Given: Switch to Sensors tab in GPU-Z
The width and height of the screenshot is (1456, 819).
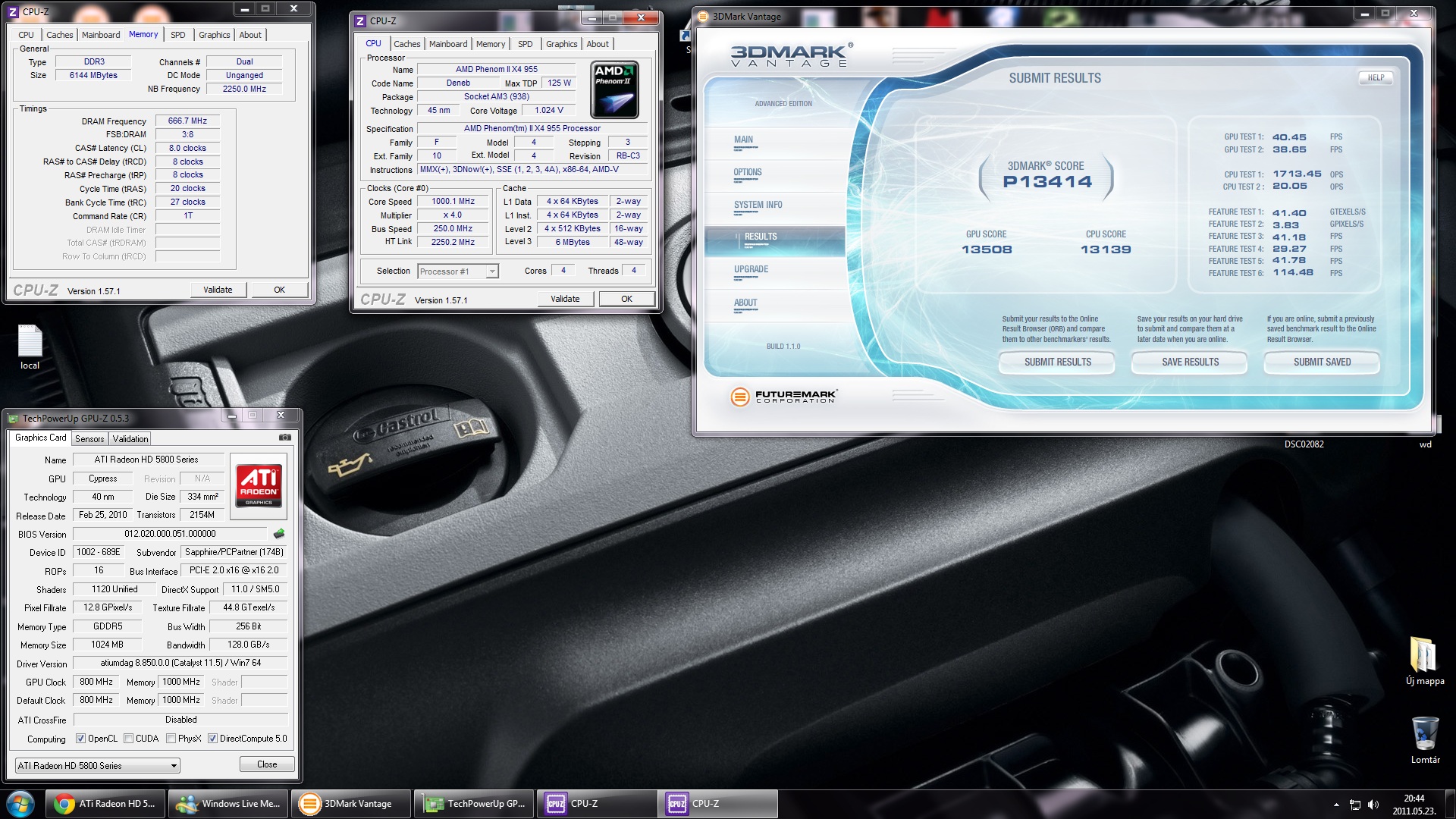Looking at the screenshot, I should 89,439.
